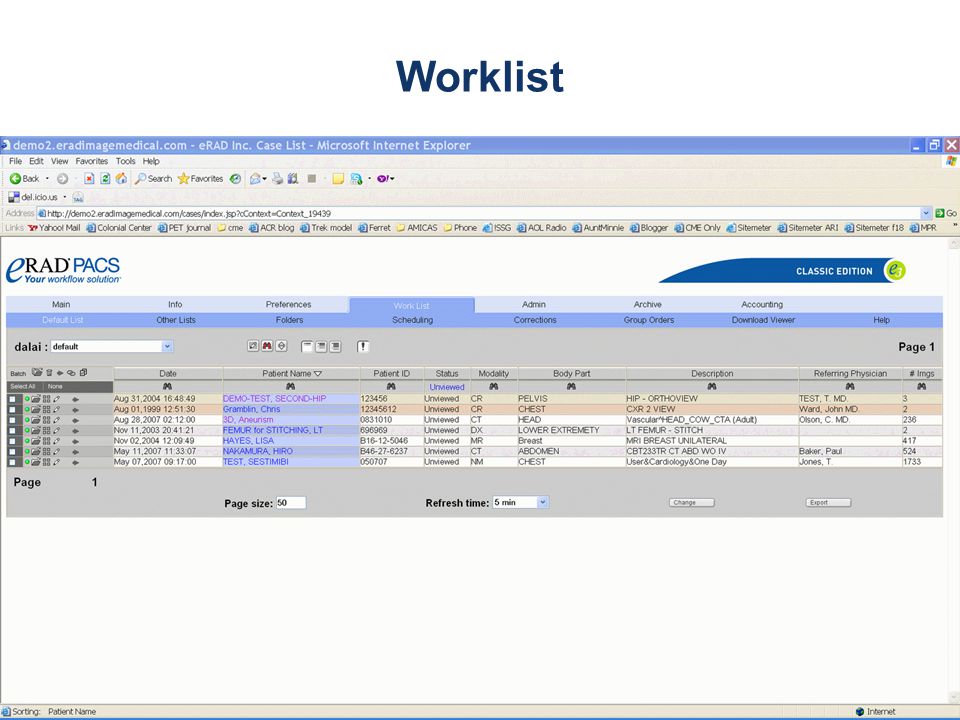Open the browser Favorites menu
The image size is (960, 720).
(92, 161)
